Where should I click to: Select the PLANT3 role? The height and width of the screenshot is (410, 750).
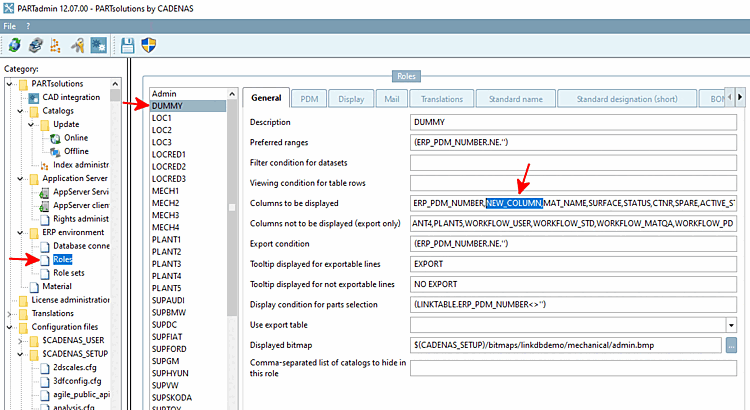[x=188, y=264]
